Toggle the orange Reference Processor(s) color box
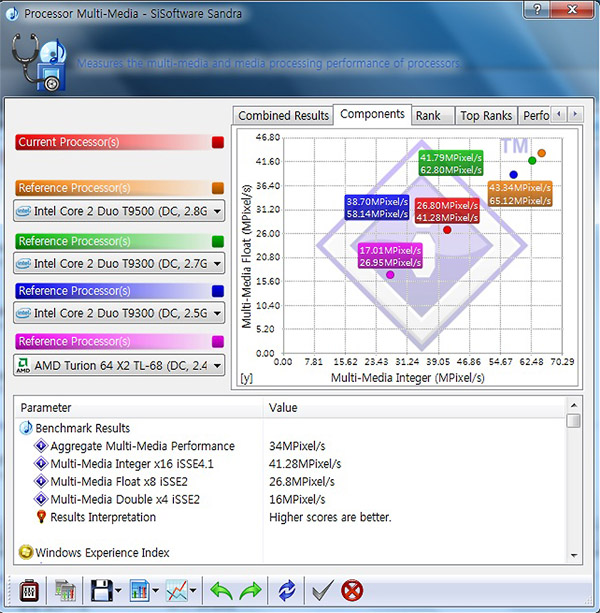Screen dimensions: 600x613 [218, 188]
